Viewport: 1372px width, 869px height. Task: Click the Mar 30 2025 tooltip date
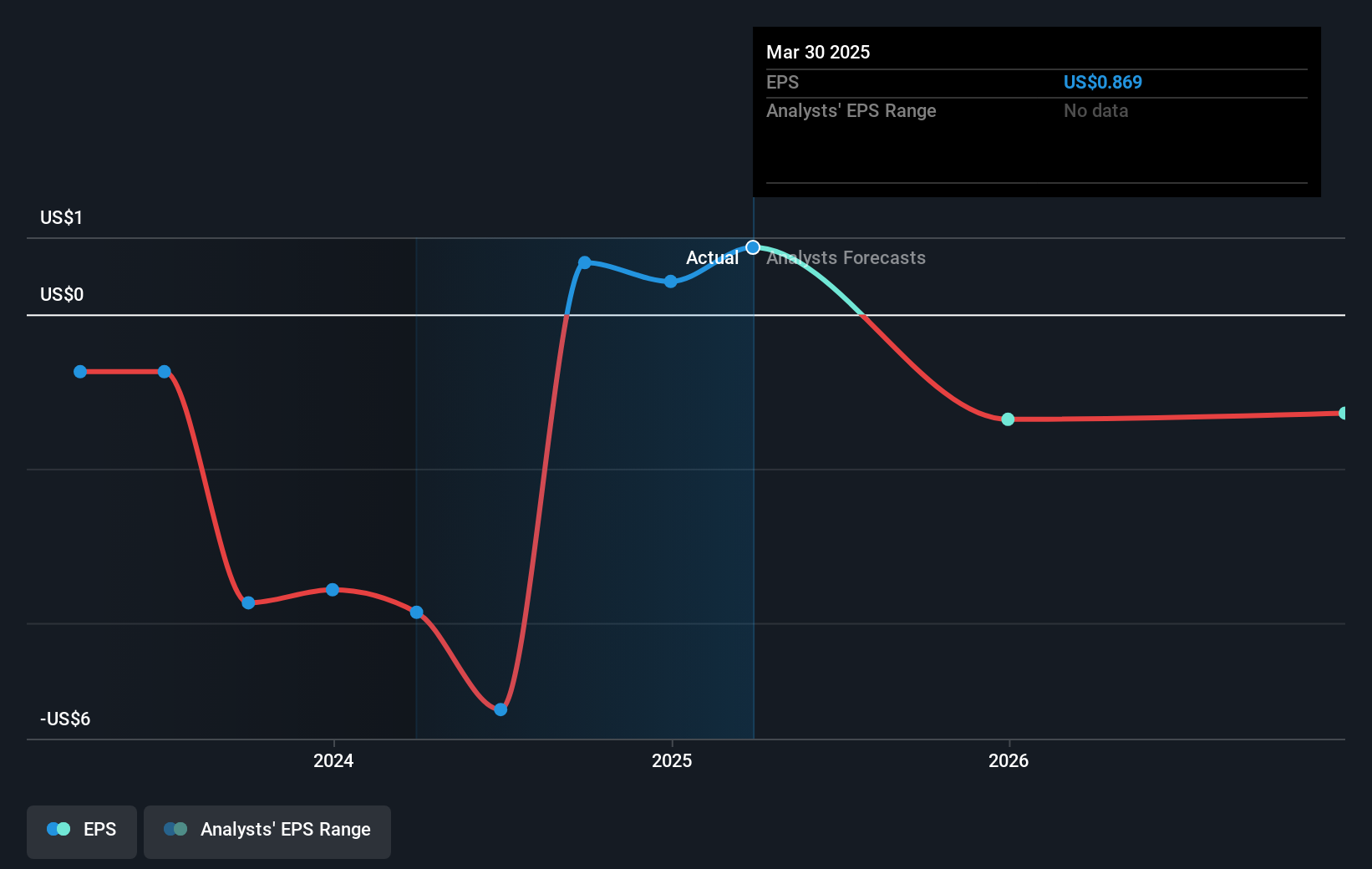[x=818, y=52]
